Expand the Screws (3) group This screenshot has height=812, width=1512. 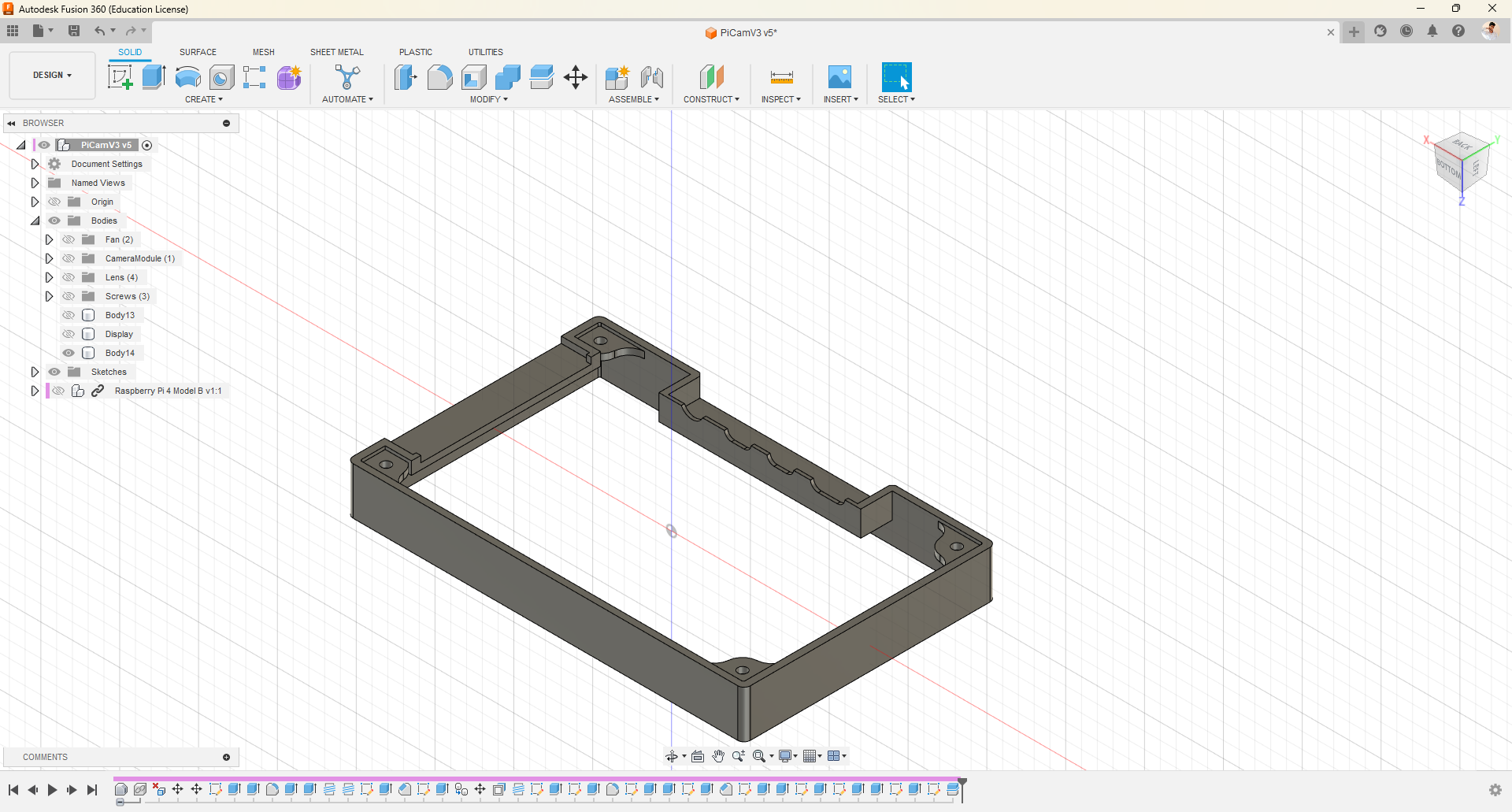[x=49, y=296]
